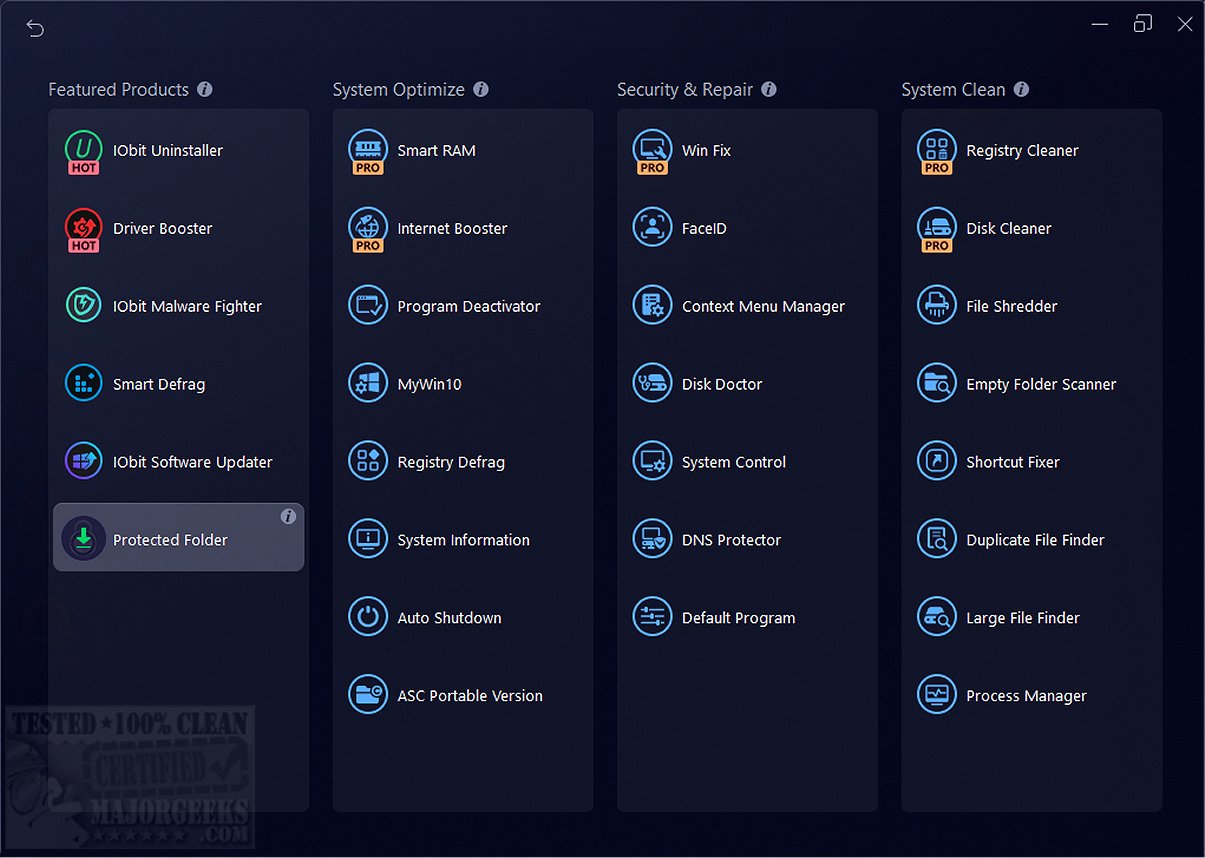Open the Auto Shutdown icon

coord(368,618)
